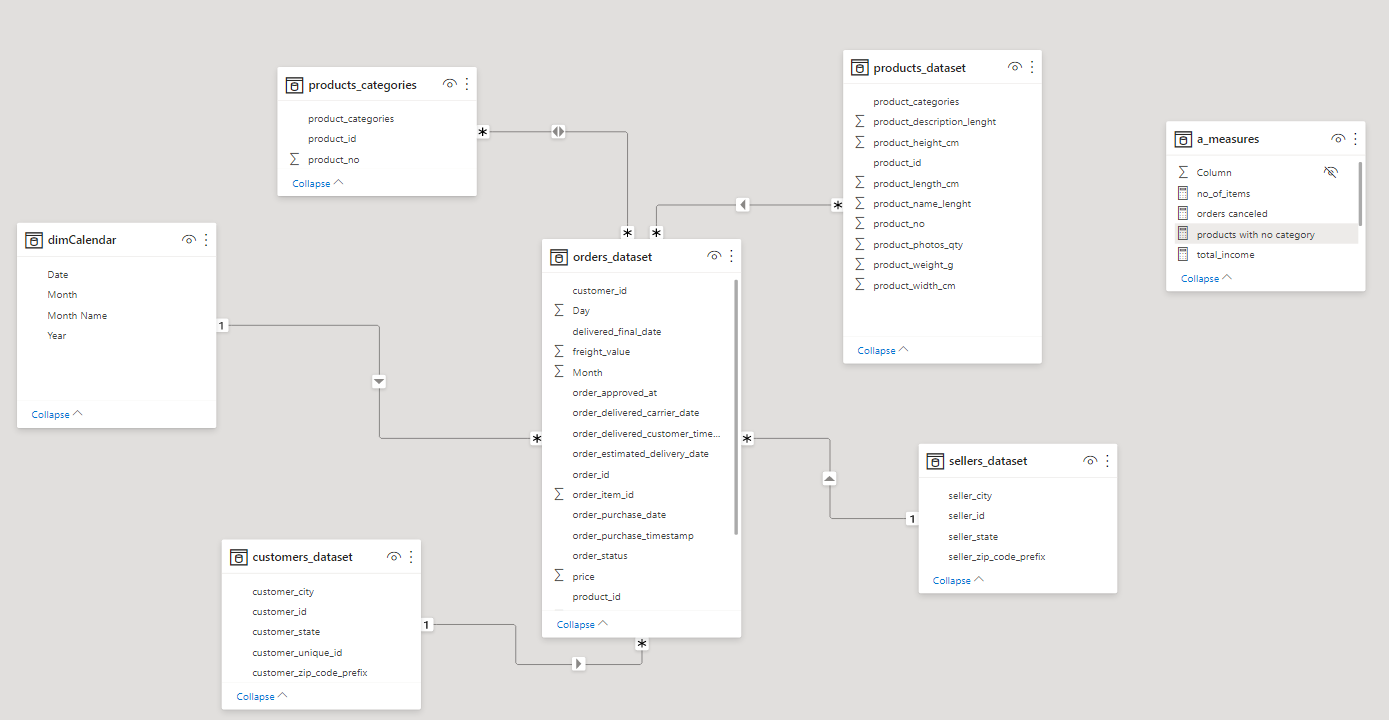1389x720 pixels.
Task: Click the orders_dataset field list scrollbar
Action: pyautogui.click(x=737, y=407)
